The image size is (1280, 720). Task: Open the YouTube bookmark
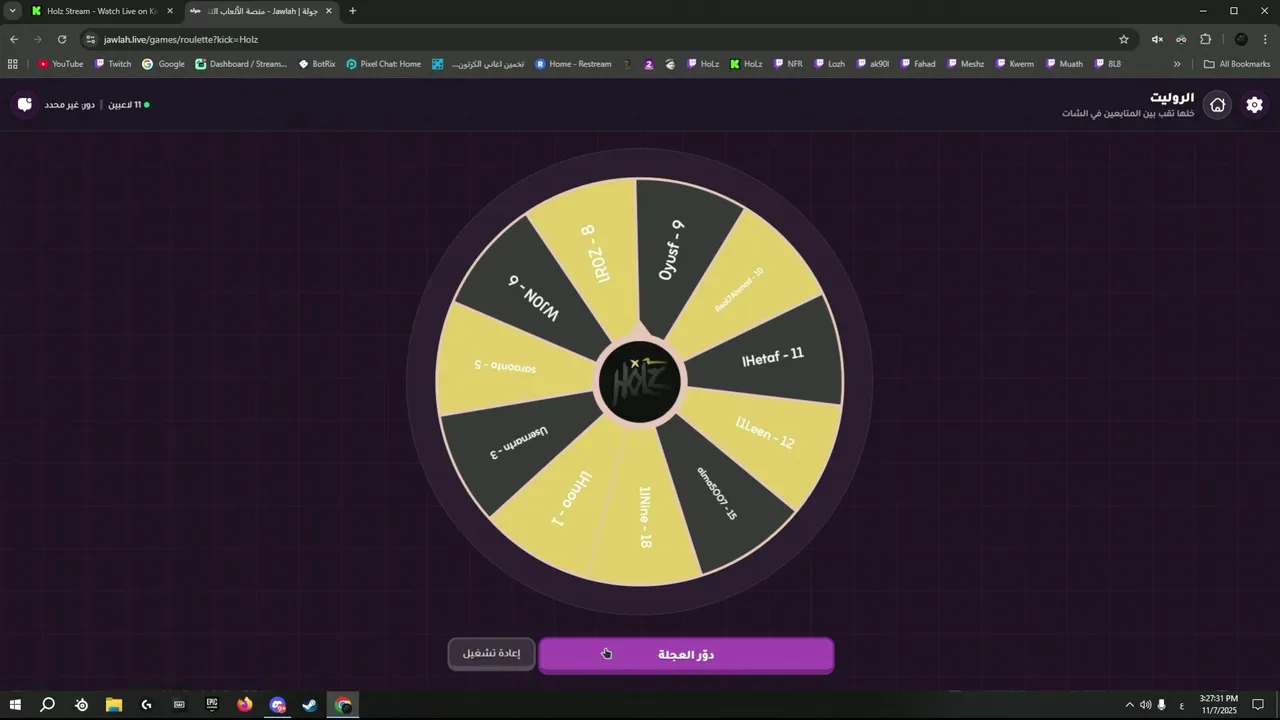[x=60, y=64]
